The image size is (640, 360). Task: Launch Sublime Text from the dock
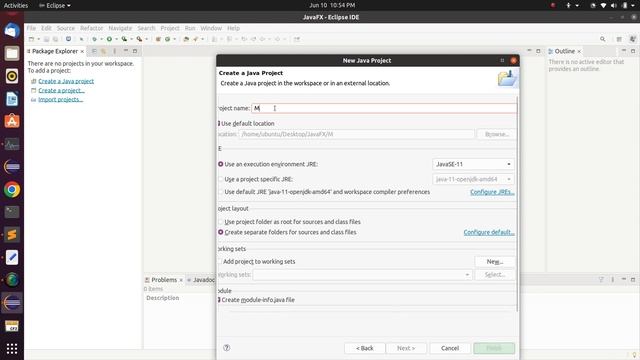[12, 235]
